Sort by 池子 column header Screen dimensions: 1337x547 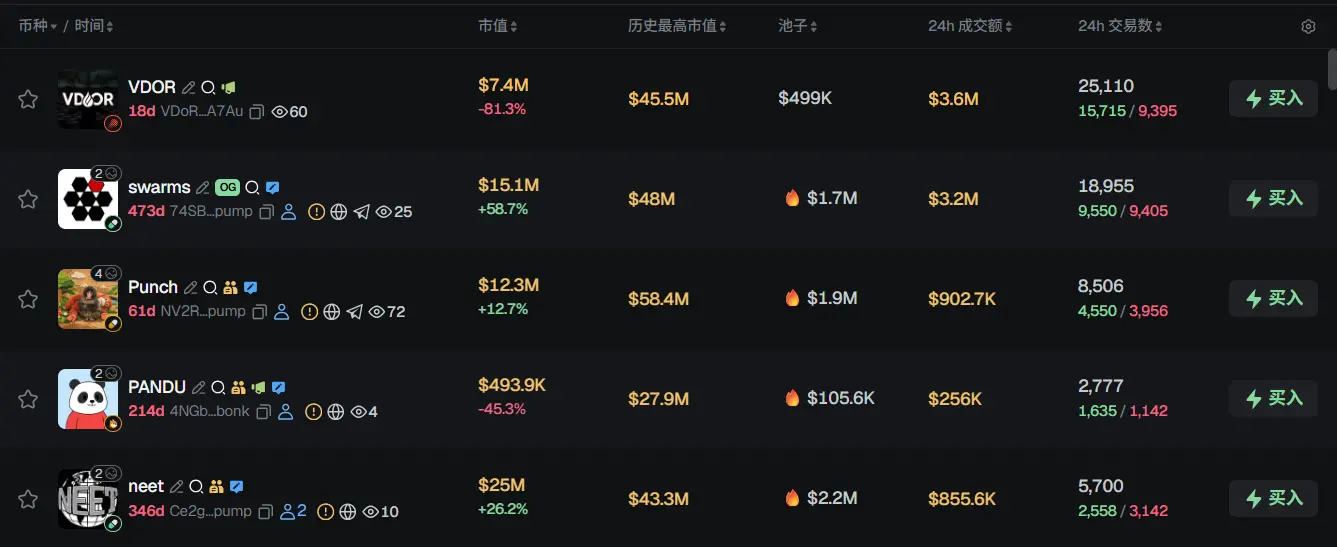click(x=798, y=26)
